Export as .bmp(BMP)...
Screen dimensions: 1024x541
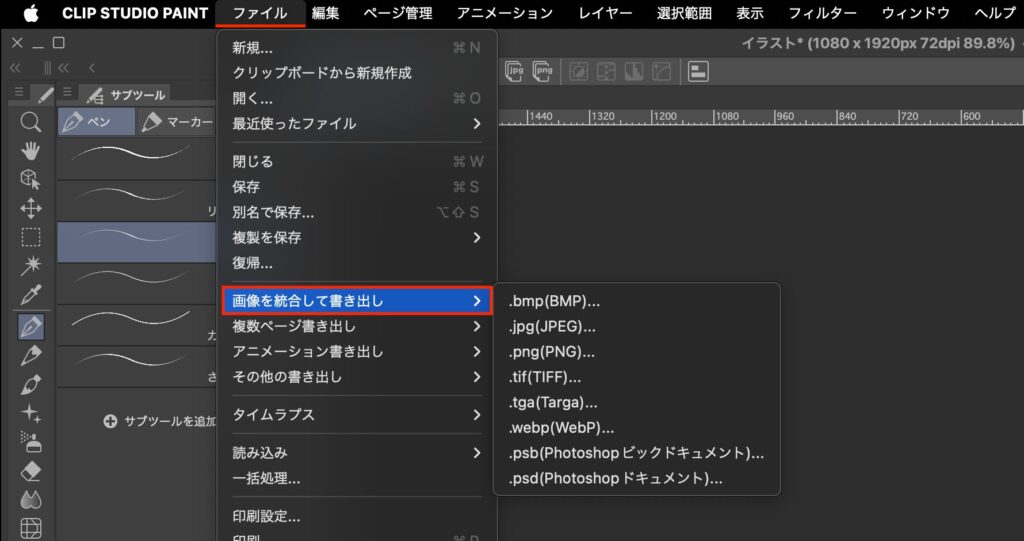point(637,301)
